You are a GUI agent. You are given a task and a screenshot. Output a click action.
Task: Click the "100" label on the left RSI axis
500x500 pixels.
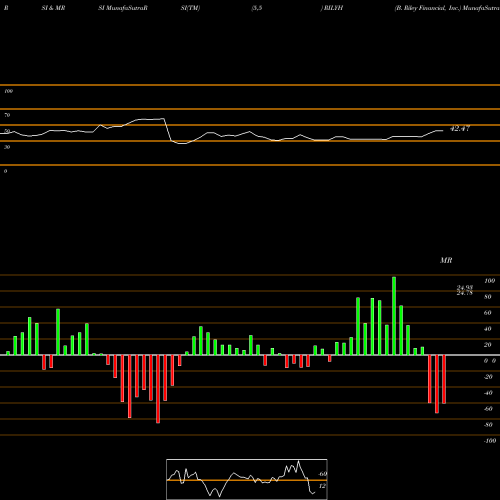coord(8,91)
